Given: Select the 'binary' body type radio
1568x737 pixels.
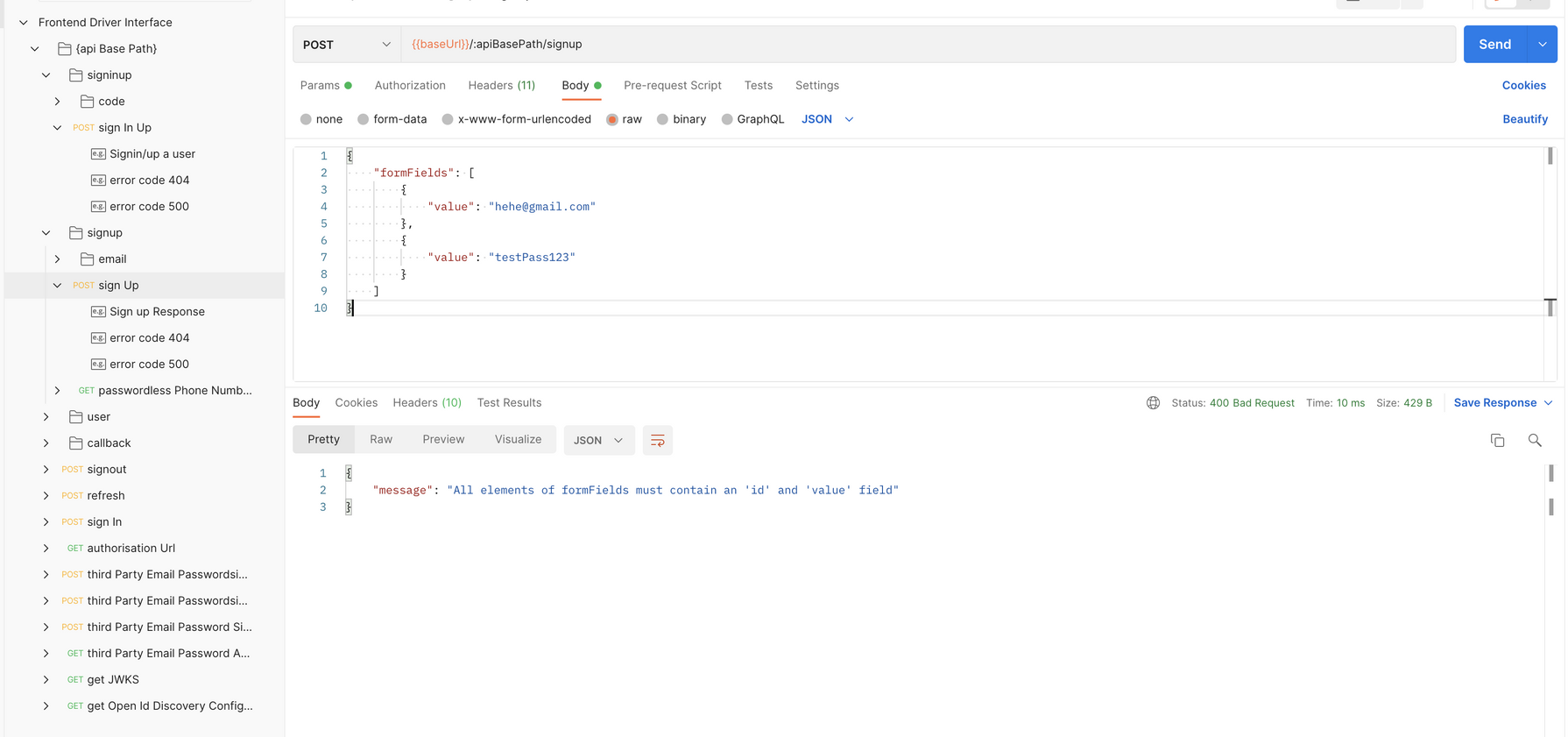Looking at the screenshot, I should [662, 119].
